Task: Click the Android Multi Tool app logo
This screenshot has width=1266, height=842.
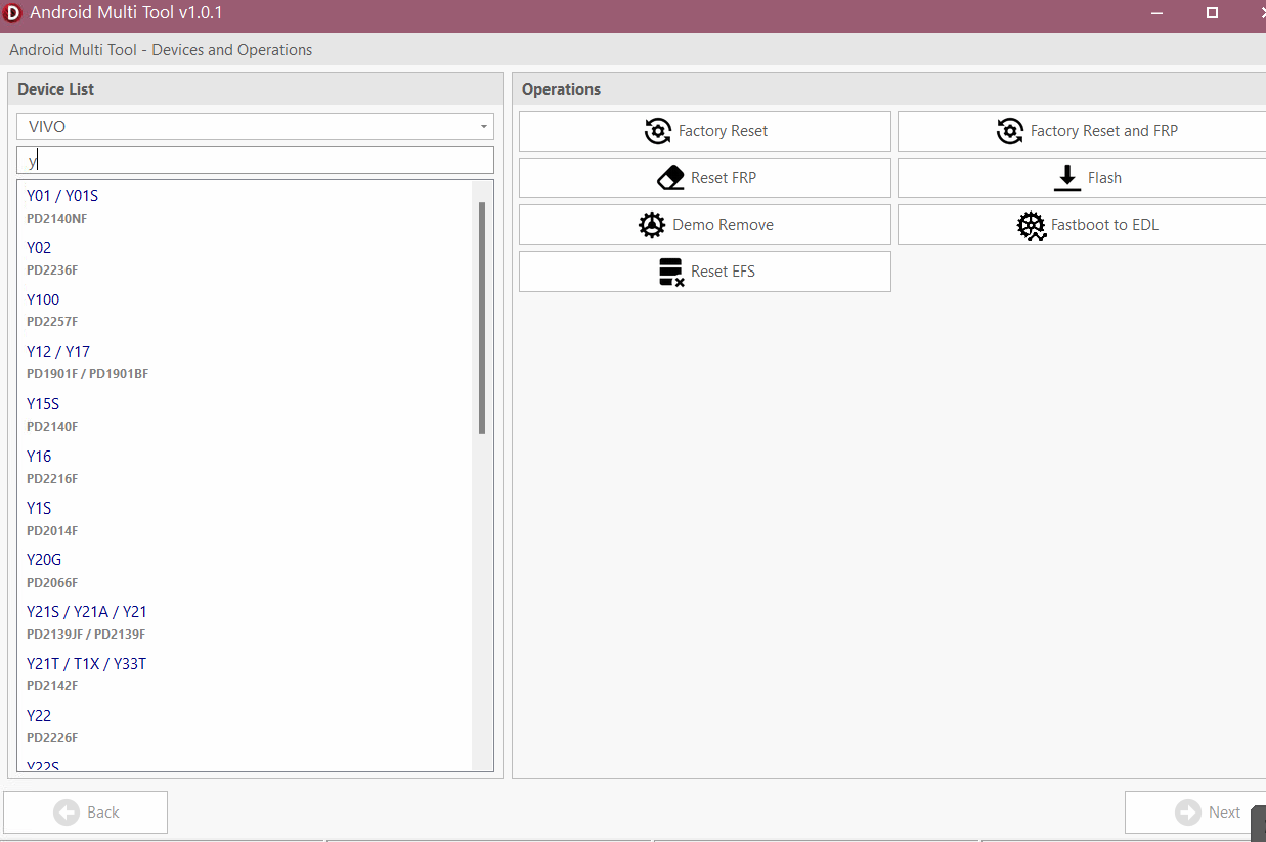Action: click(13, 13)
